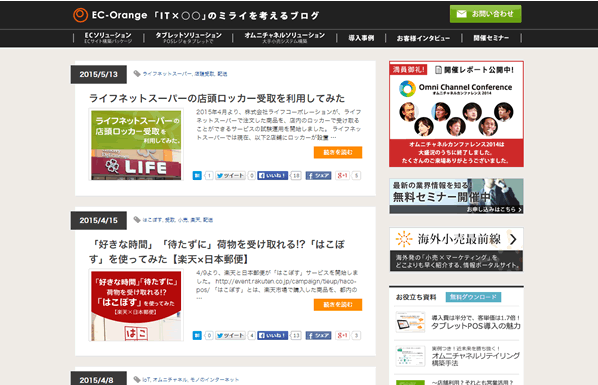Open the 開催セミナー menu item

491,38
